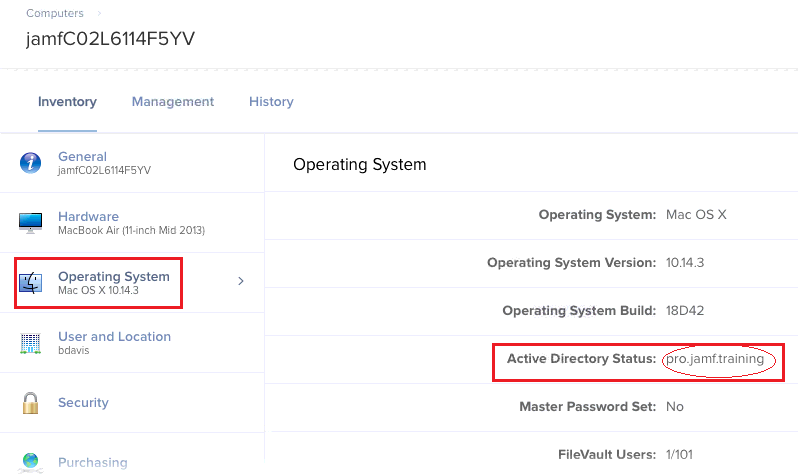Click the jamfC02L6114F5YV computer title

pyautogui.click(x=110, y=39)
